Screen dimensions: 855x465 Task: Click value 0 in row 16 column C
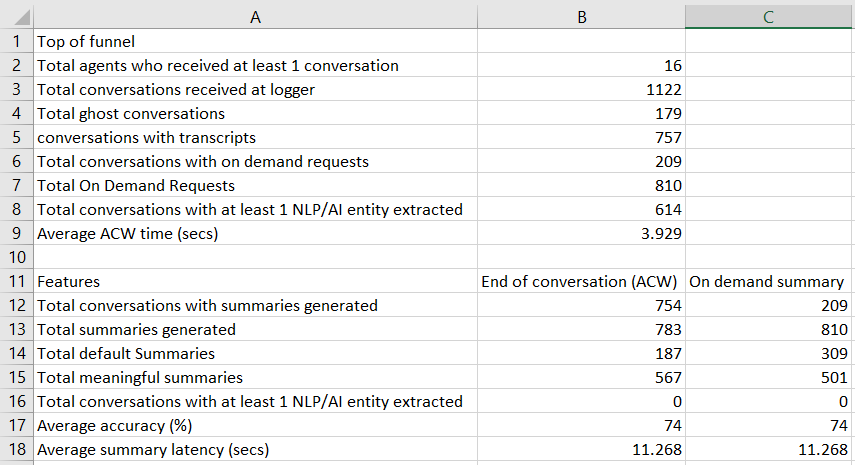768,401
